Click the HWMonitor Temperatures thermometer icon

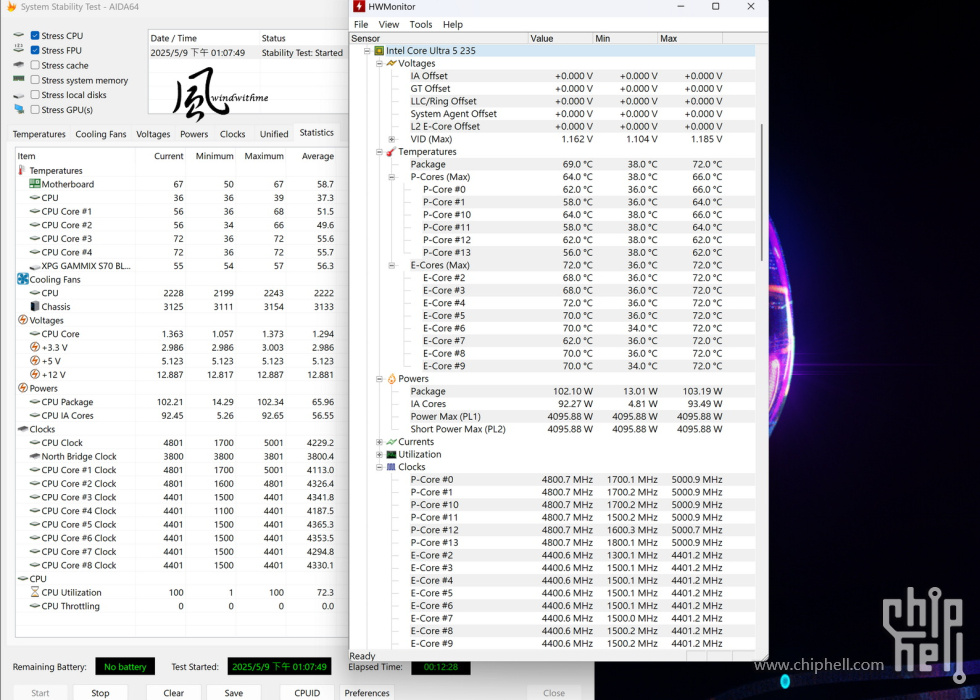392,152
